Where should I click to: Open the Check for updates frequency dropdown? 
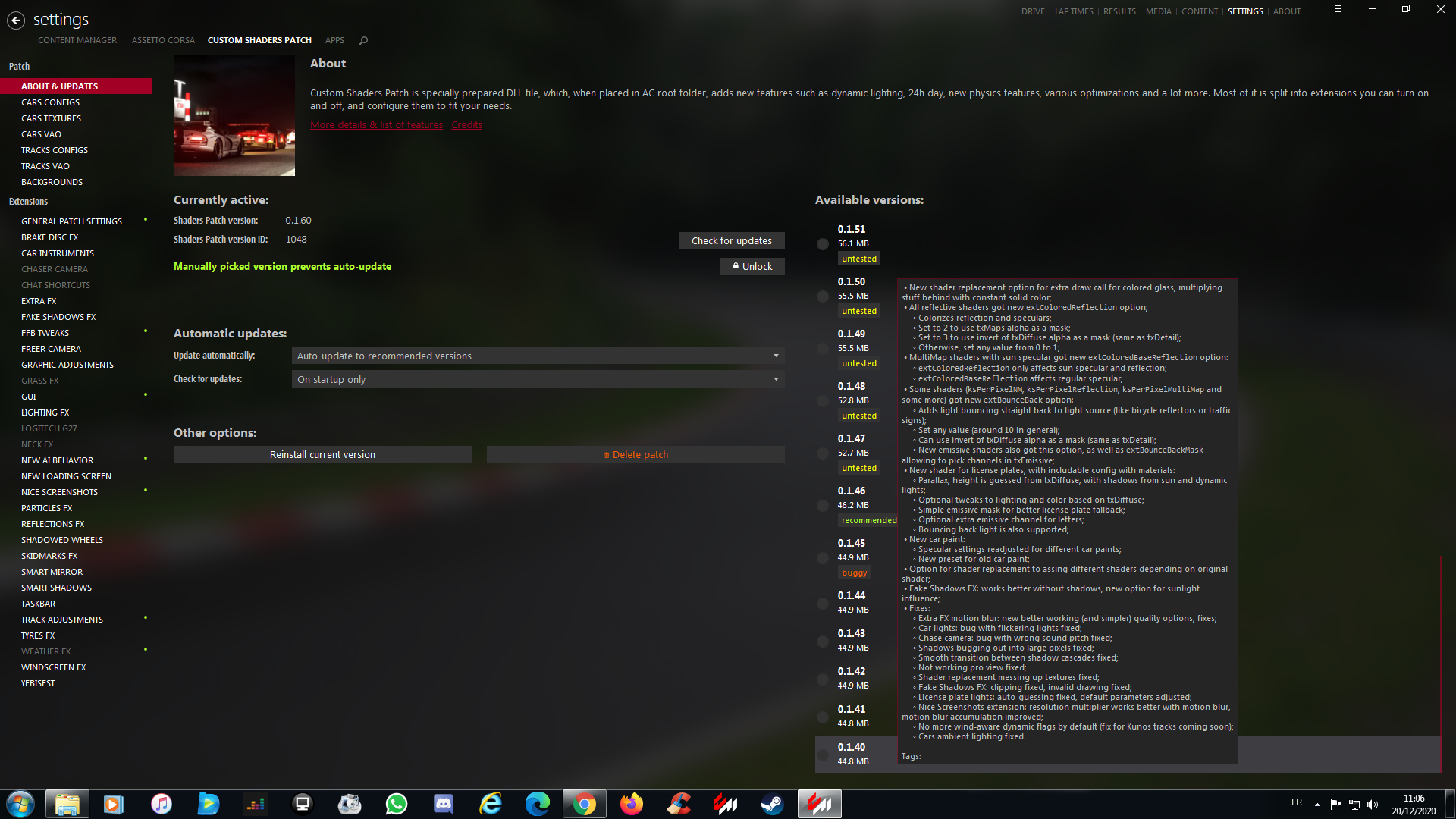(x=538, y=379)
